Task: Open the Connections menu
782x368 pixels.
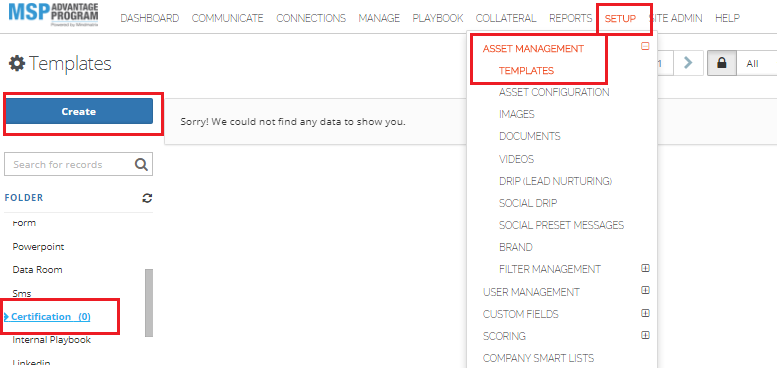Action: (311, 18)
